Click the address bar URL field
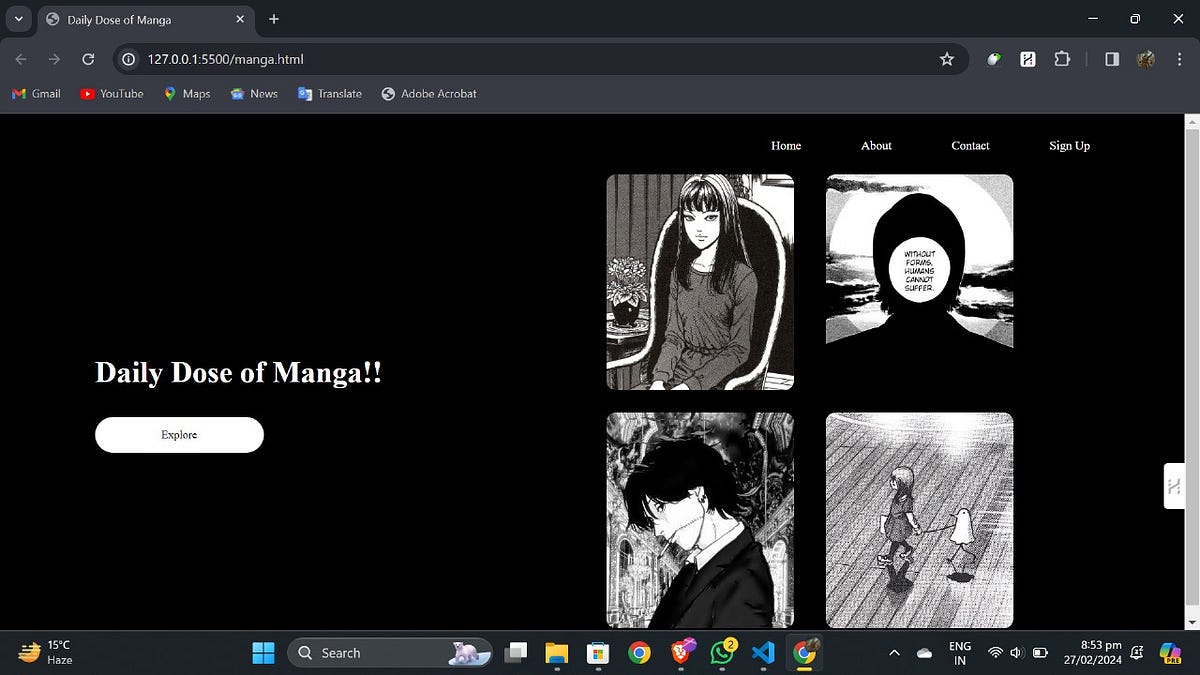The height and width of the screenshot is (675, 1200). 540,59
